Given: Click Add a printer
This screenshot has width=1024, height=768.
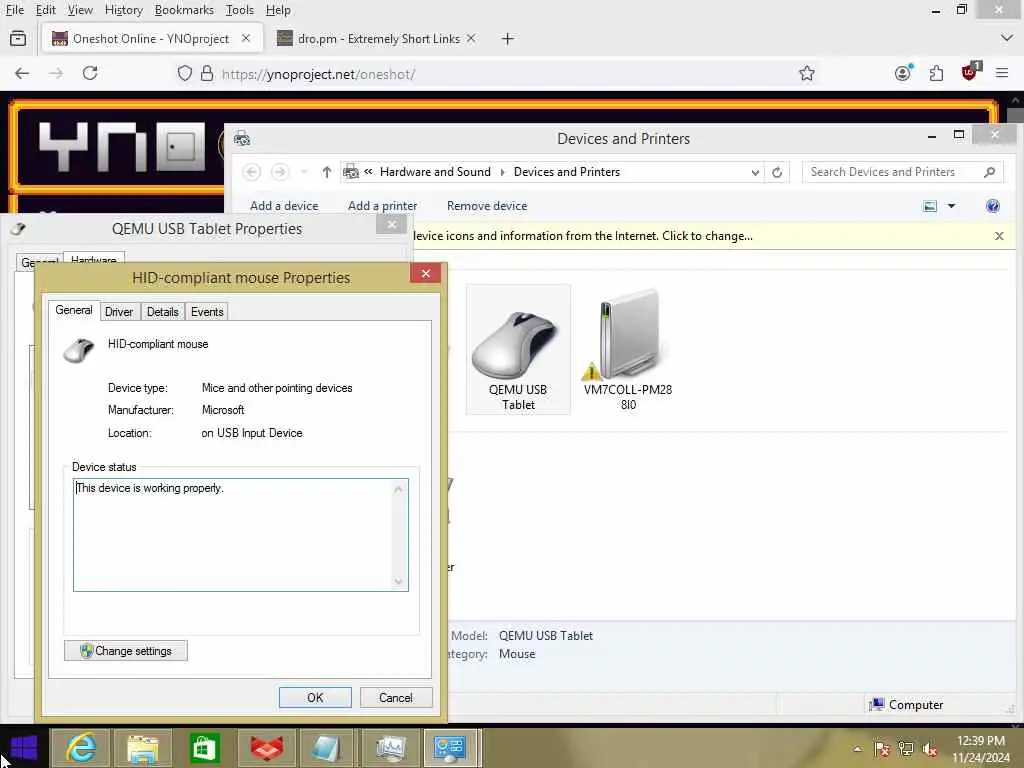Looking at the screenshot, I should coord(383,206).
